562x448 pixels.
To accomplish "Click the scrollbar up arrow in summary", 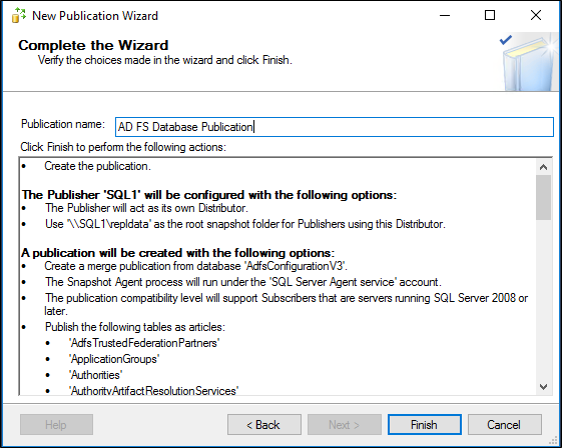I will tap(543, 167).
